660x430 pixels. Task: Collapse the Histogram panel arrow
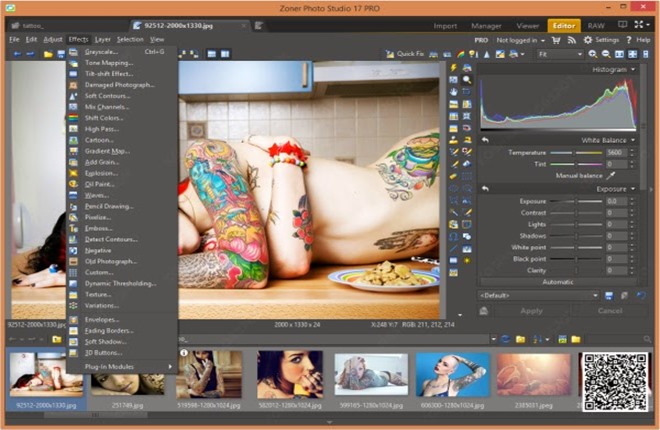(x=633, y=69)
